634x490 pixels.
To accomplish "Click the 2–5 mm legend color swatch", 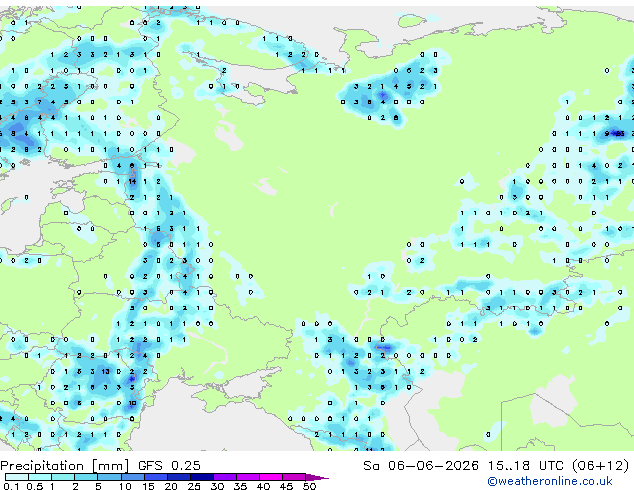I will tap(86, 477).
